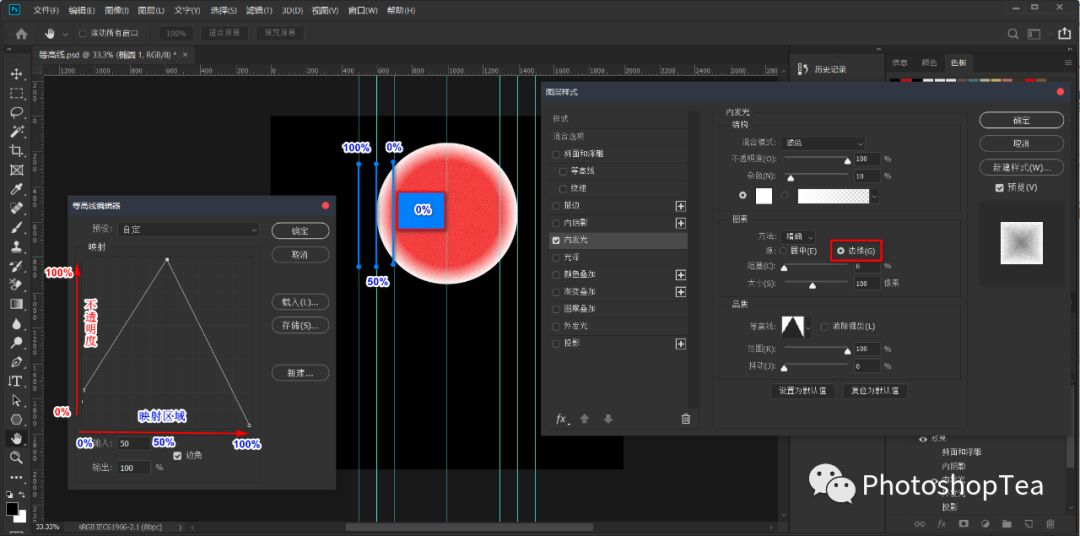The image size is (1080, 536).
Task: Open the 图像(I) menu
Action: pos(116,11)
